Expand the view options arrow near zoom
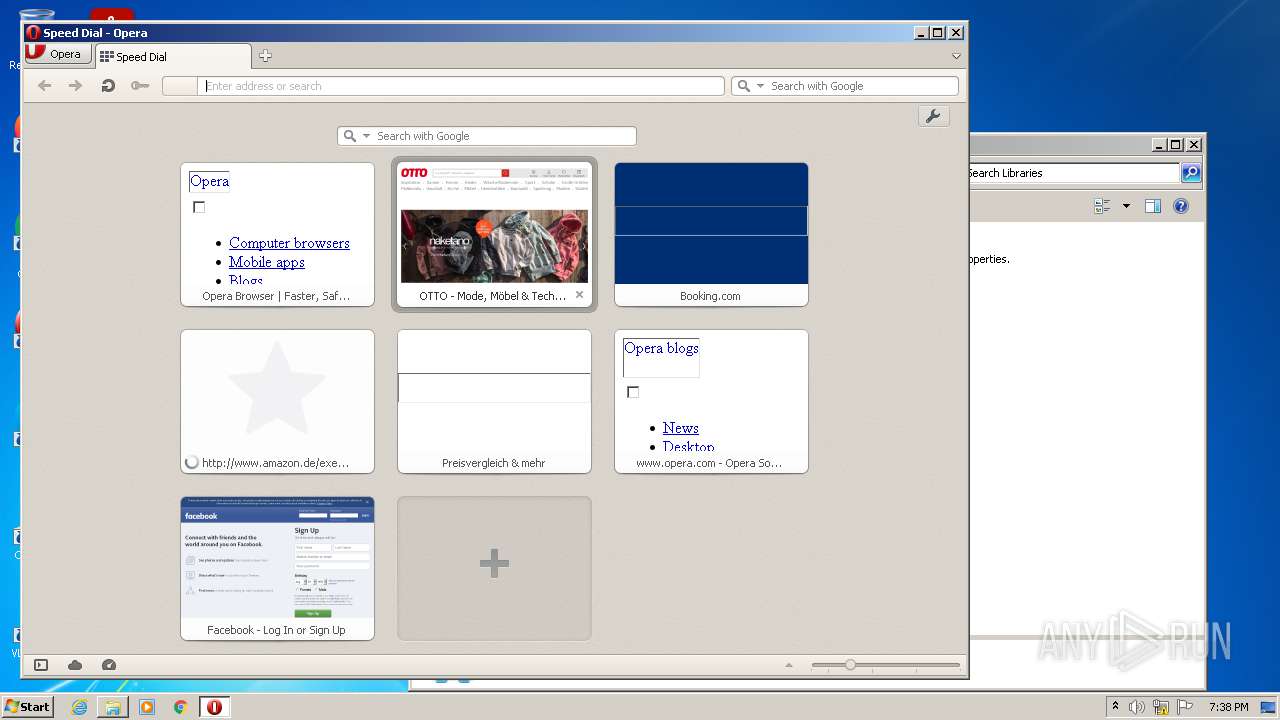The width and height of the screenshot is (1280, 720). coord(789,665)
